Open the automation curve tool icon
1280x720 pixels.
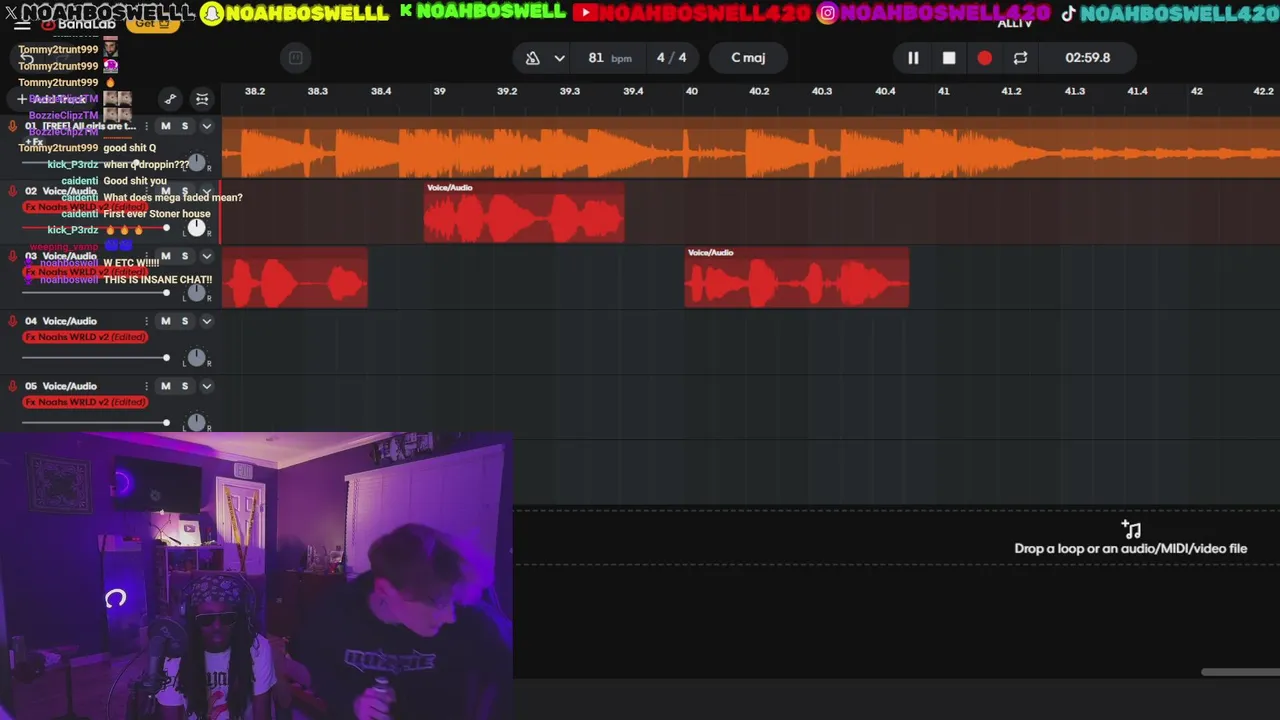[x=171, y=99]
